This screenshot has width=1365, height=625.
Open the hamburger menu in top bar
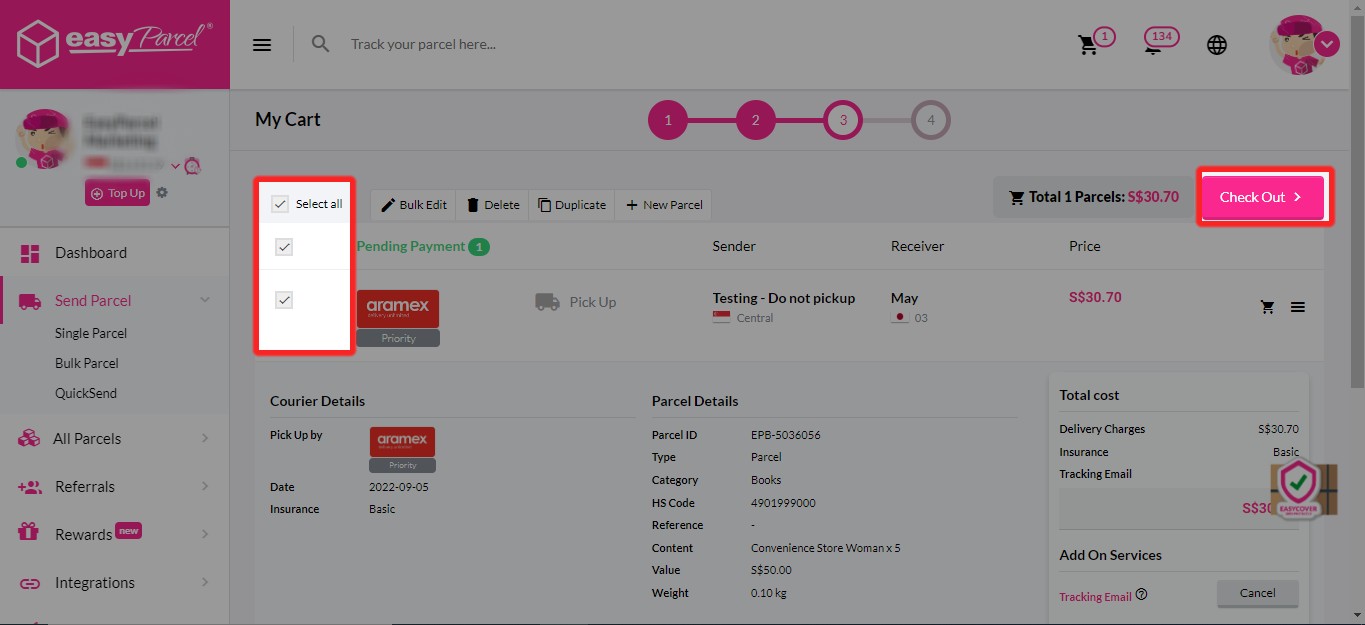(262, 45)
